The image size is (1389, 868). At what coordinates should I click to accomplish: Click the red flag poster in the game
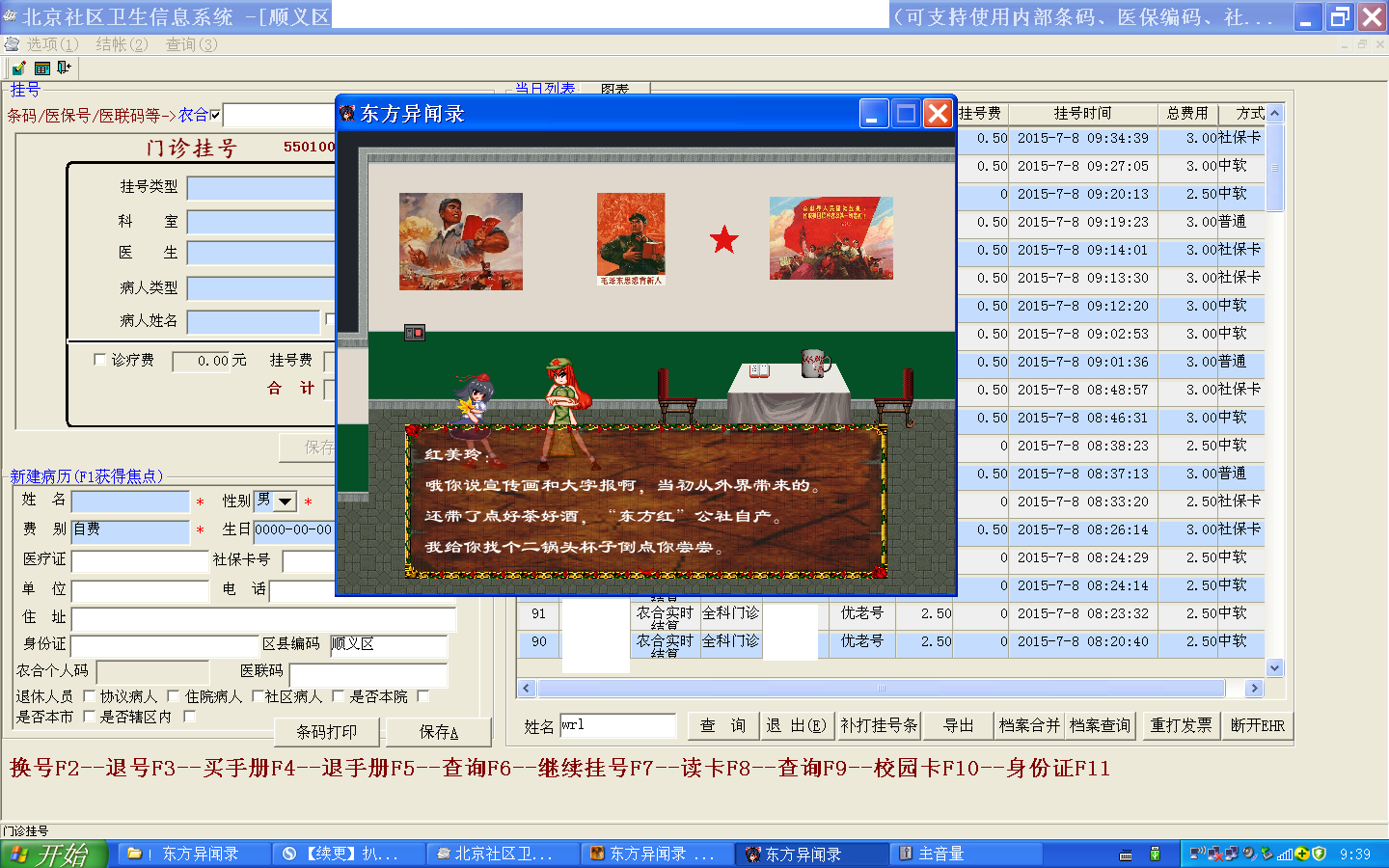click(x=831, y=238)
